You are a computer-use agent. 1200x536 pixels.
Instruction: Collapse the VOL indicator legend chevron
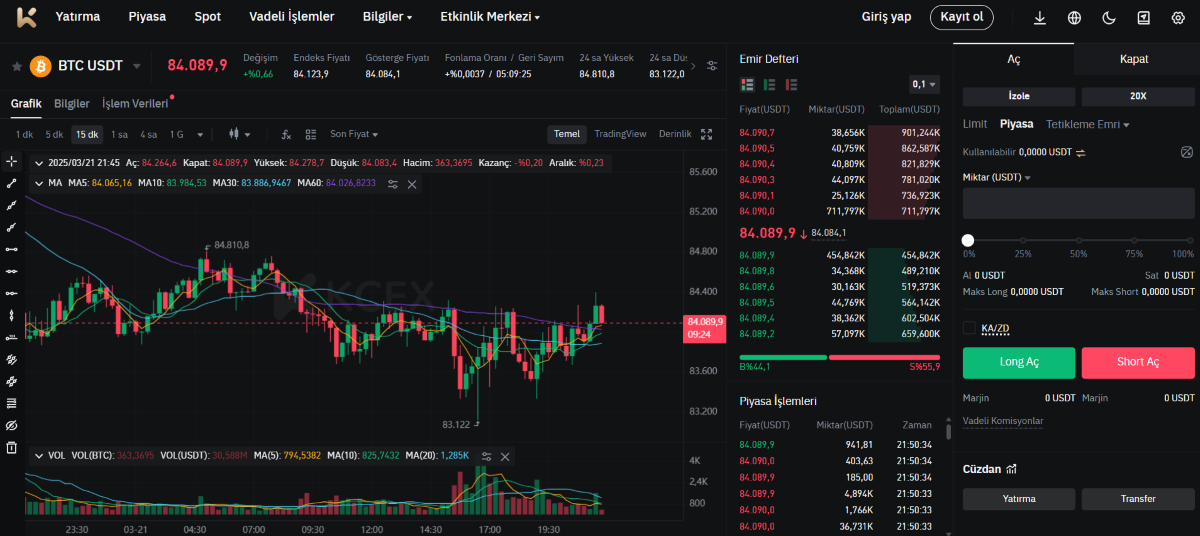click(39, 456)
